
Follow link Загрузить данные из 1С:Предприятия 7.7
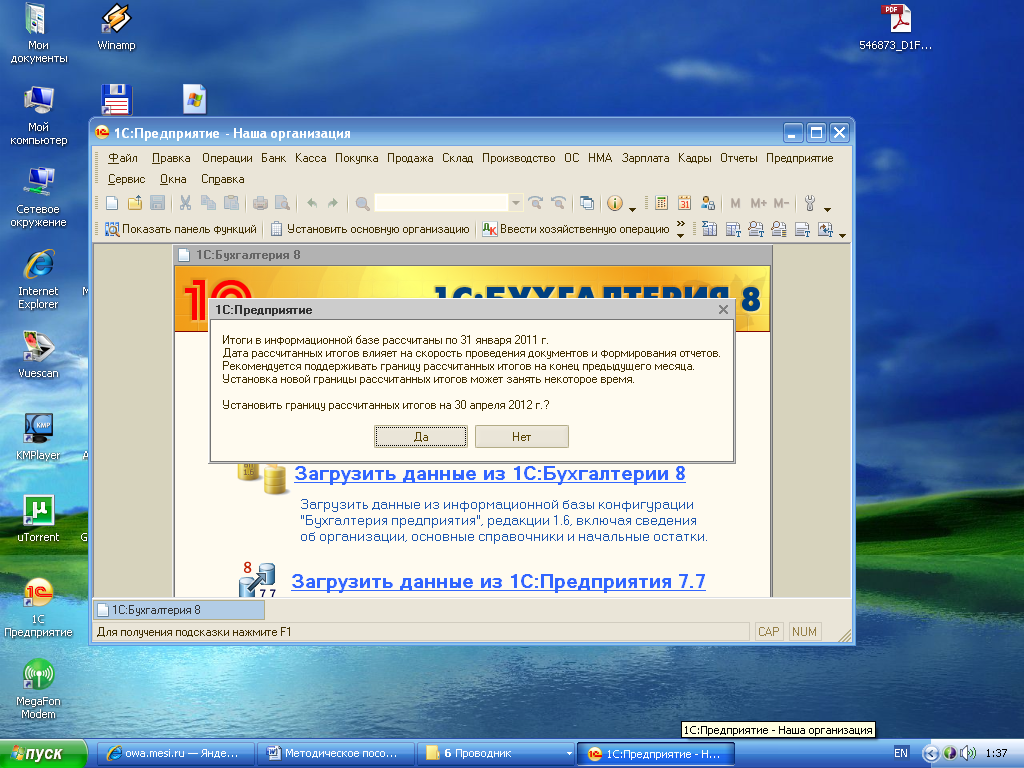pos(498,581)
